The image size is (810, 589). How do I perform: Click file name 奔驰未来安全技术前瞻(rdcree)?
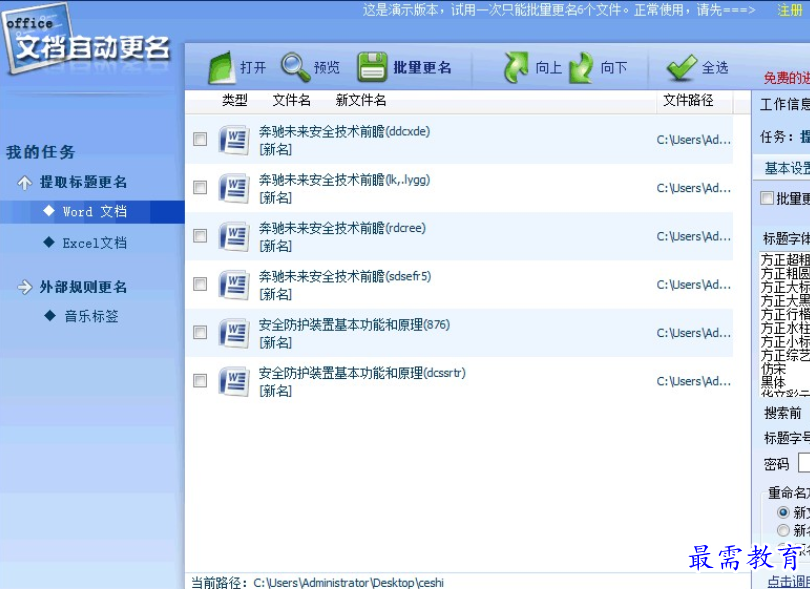[342, 228]
